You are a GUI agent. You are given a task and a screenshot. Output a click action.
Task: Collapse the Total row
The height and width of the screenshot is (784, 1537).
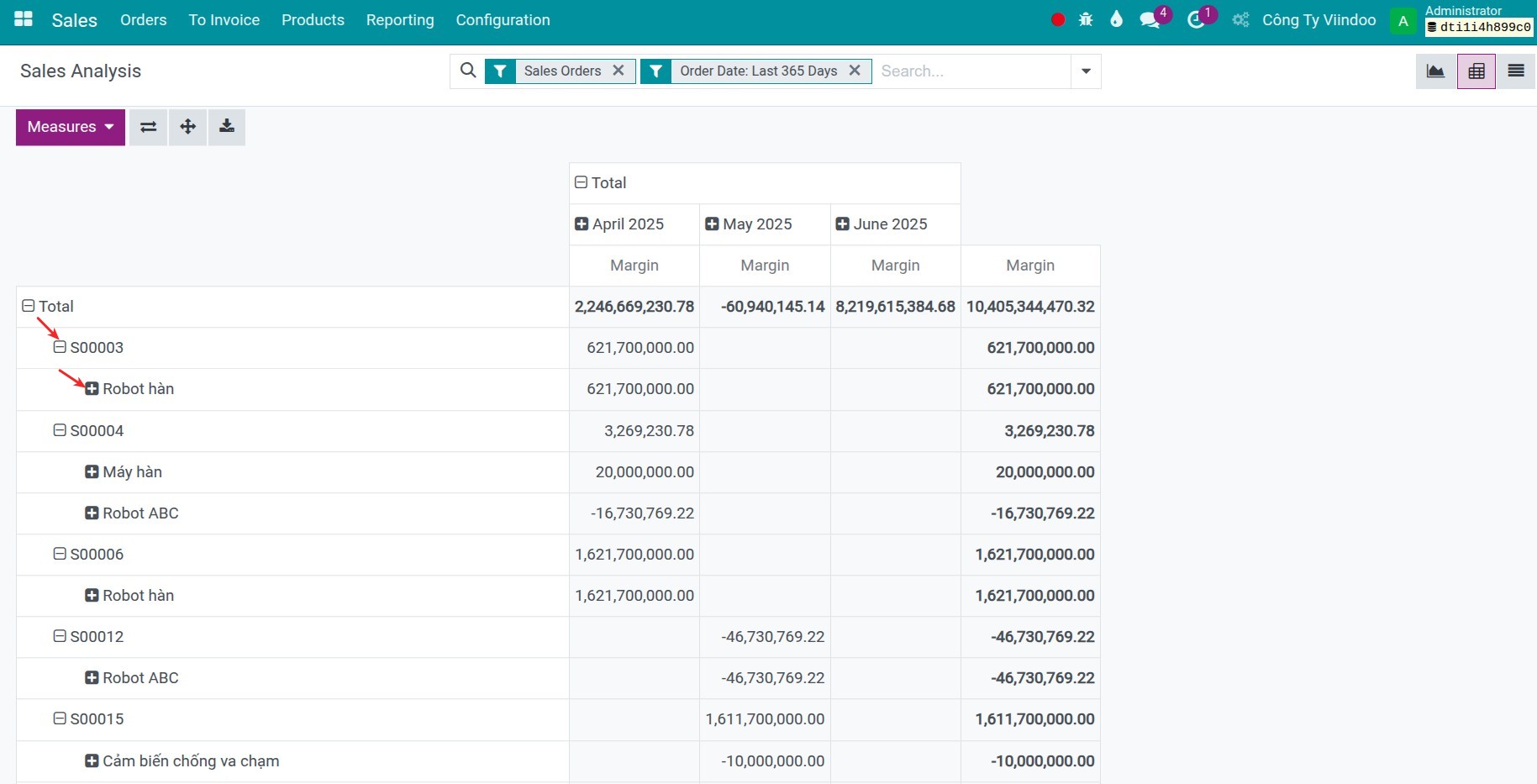pos(29,306)
